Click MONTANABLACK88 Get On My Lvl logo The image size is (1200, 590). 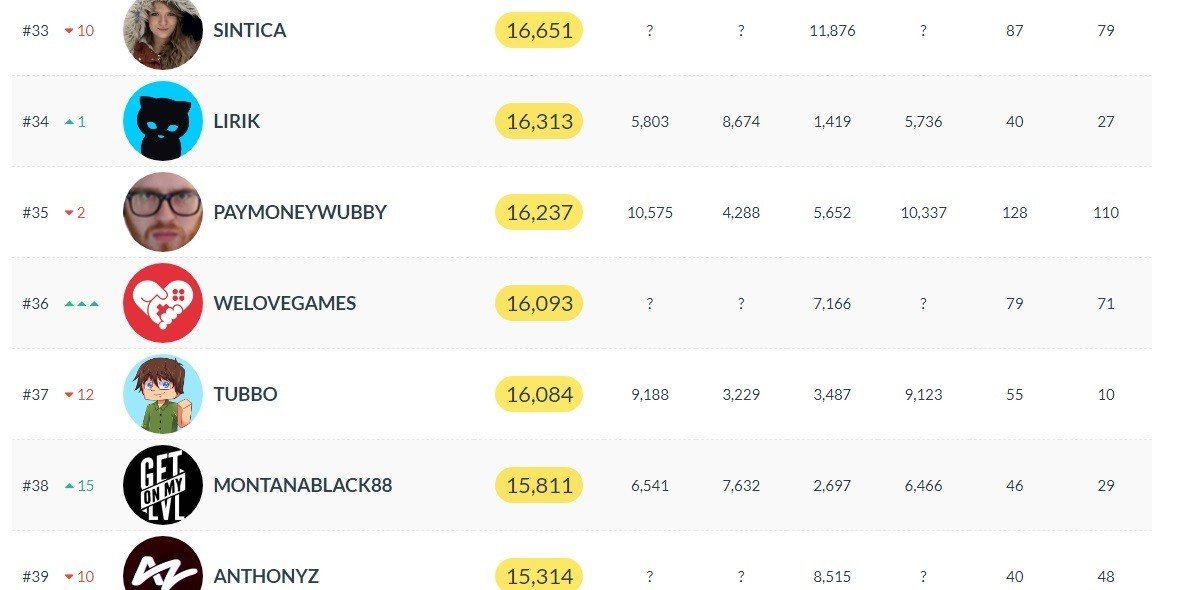click(x=163, y=485)
